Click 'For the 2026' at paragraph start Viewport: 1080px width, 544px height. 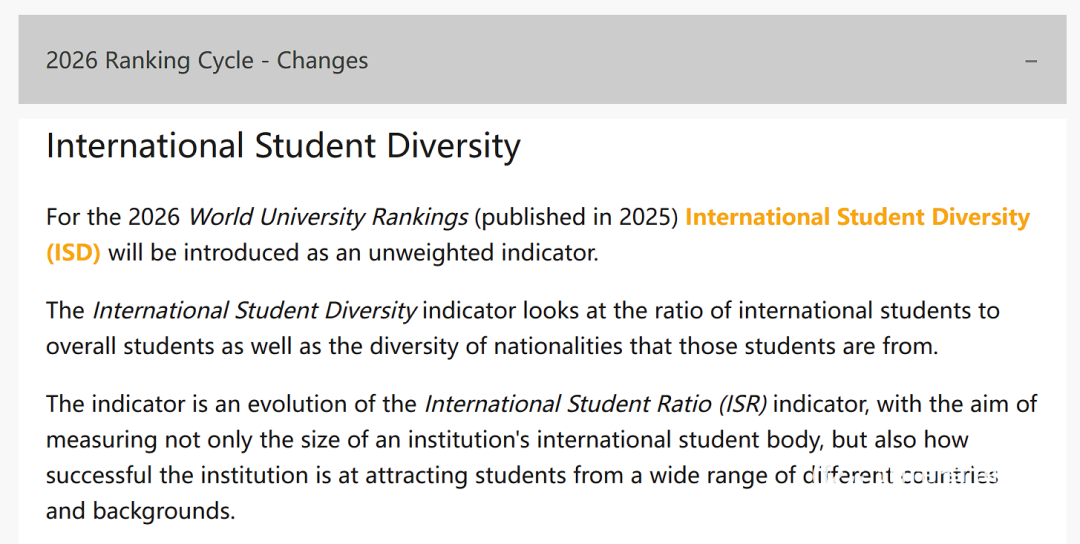point(114,217)
